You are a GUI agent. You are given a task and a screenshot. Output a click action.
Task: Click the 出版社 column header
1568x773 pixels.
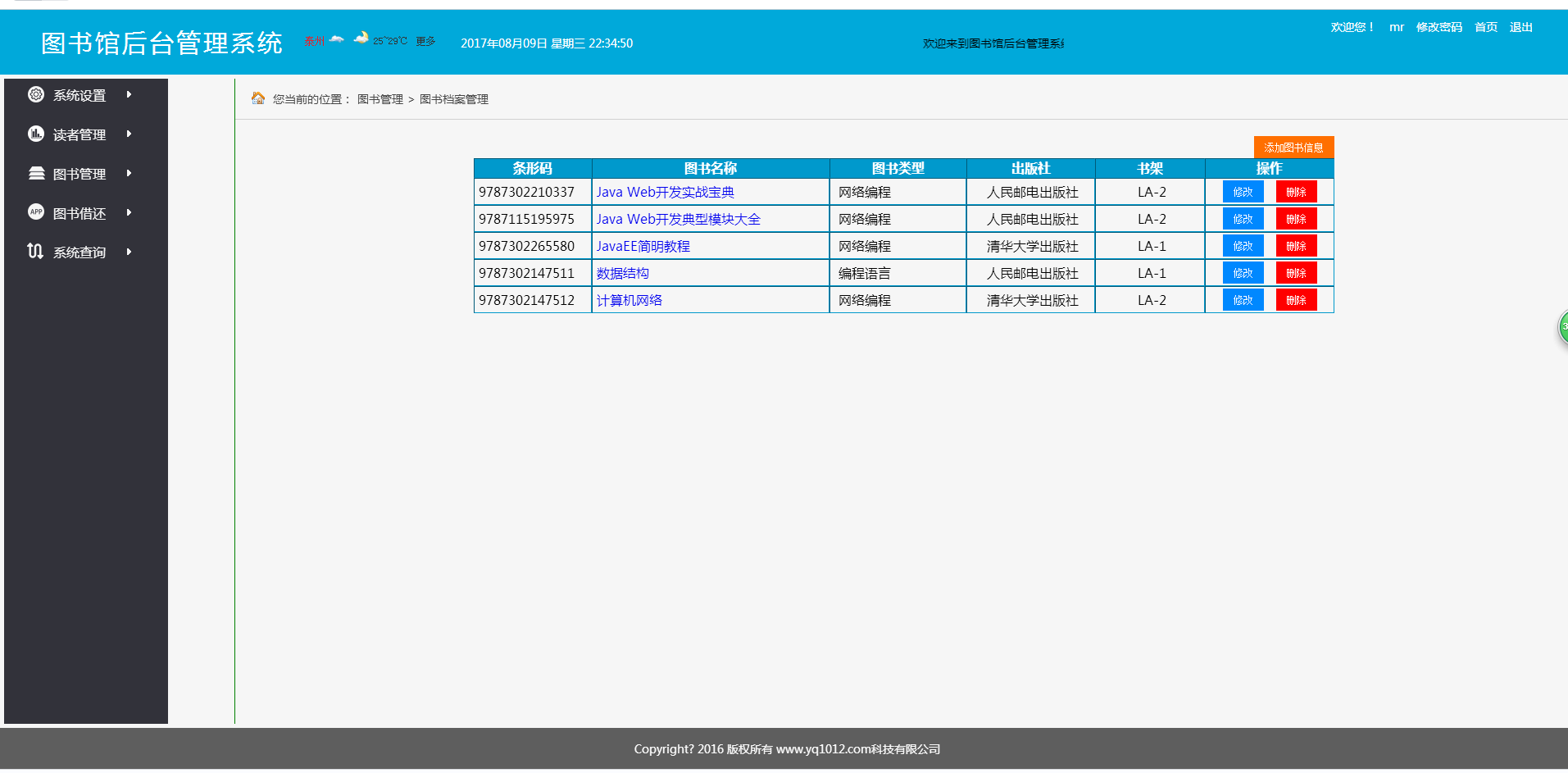tap(1031, 168)
